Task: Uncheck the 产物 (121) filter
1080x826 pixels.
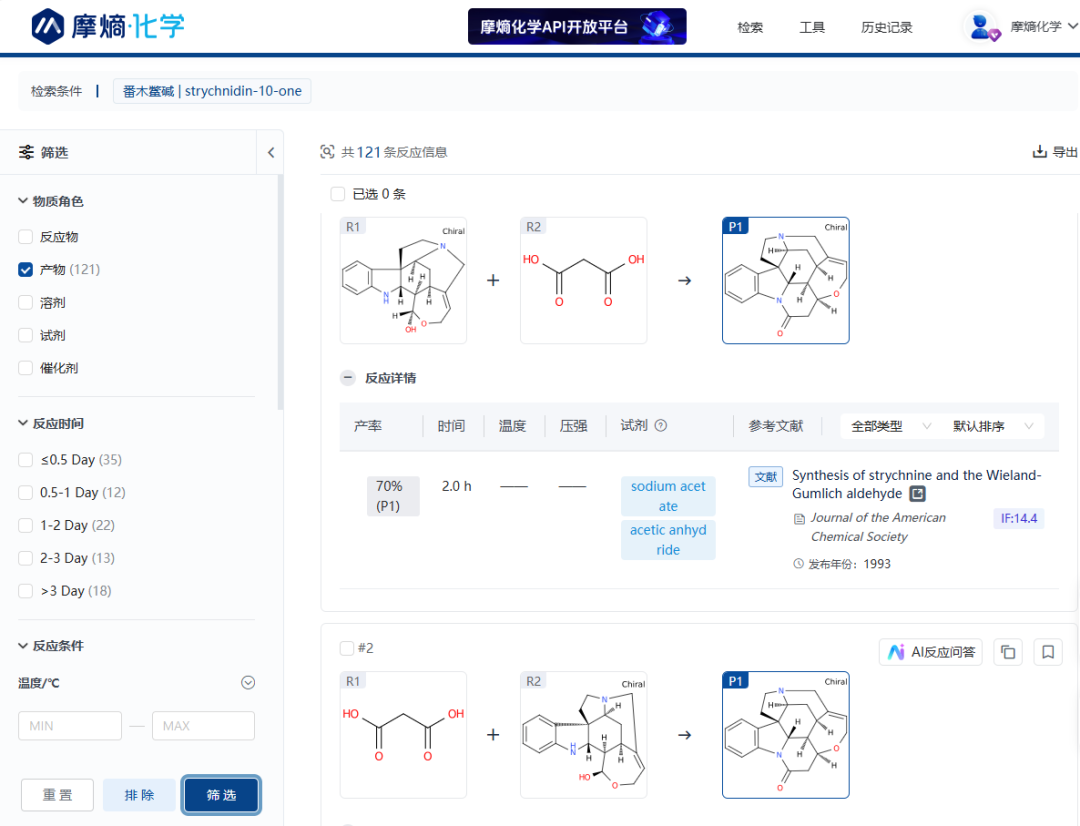Action: (26, 270)
